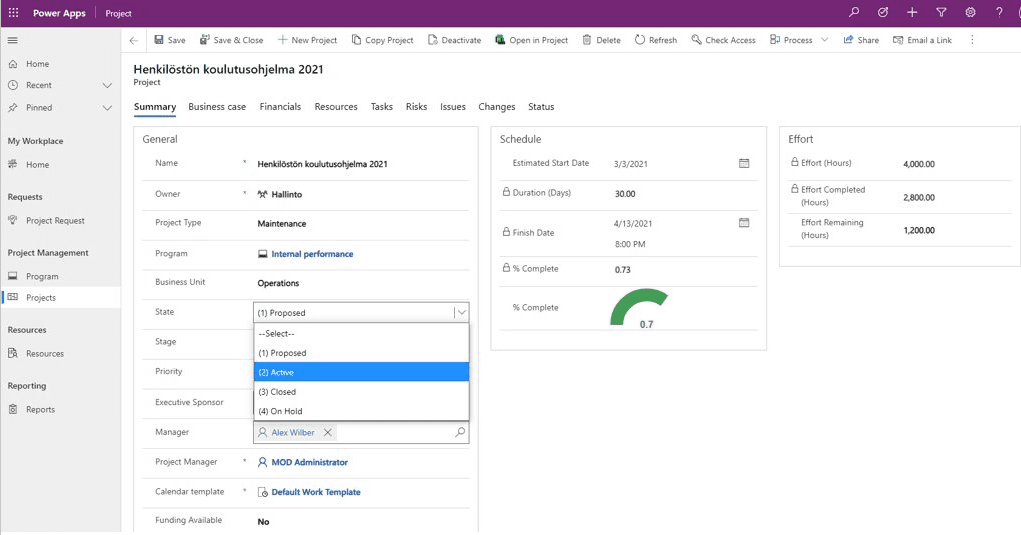Image resolution: width=1021 pixels, height=535 pixels.
Task: Open the Risks tab
Action: [416, 107]
